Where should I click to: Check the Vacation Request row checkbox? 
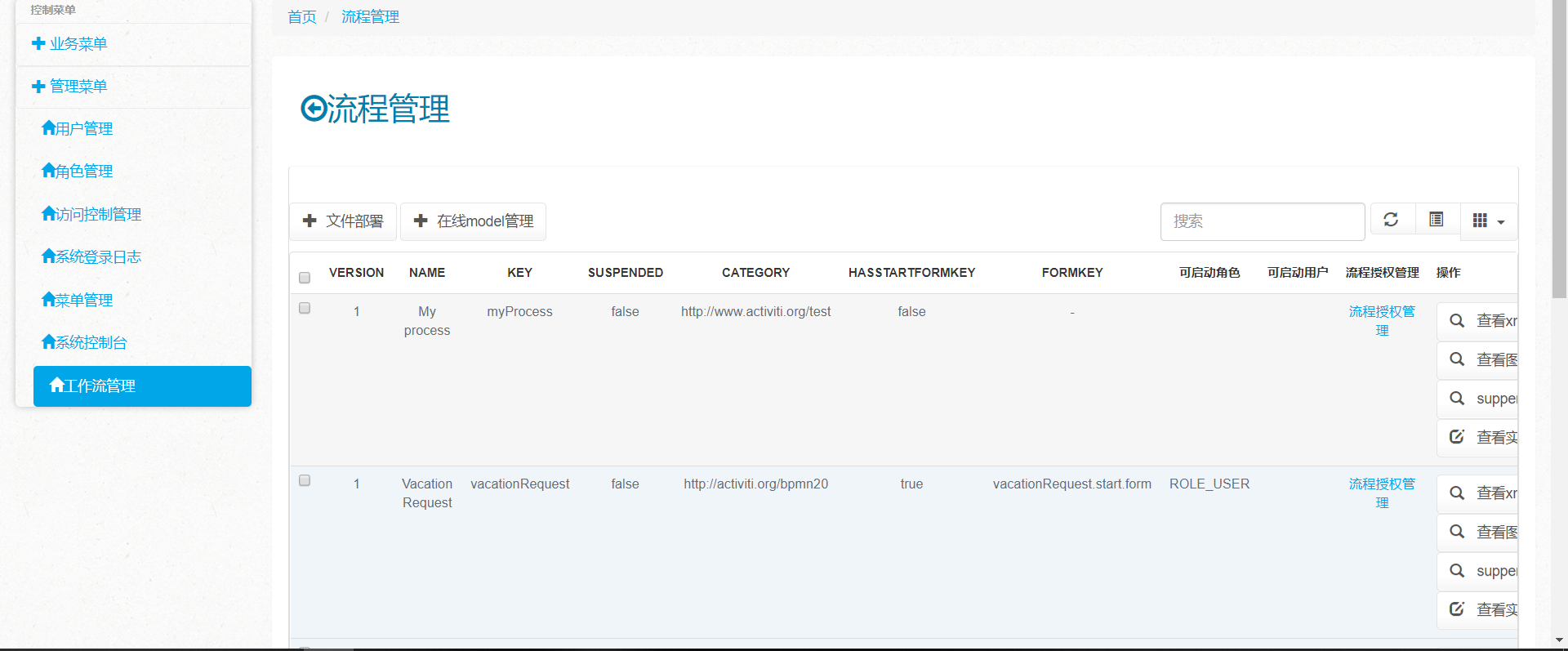click(305, 480)
